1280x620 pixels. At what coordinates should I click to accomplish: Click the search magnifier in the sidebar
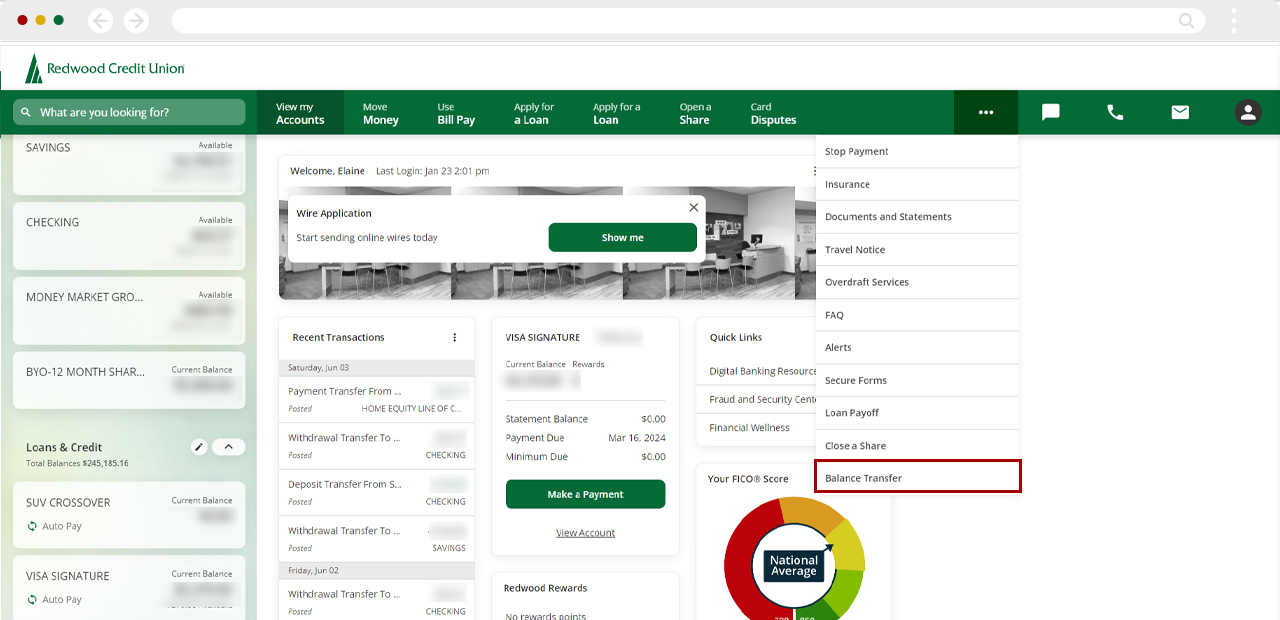(25, 112)
